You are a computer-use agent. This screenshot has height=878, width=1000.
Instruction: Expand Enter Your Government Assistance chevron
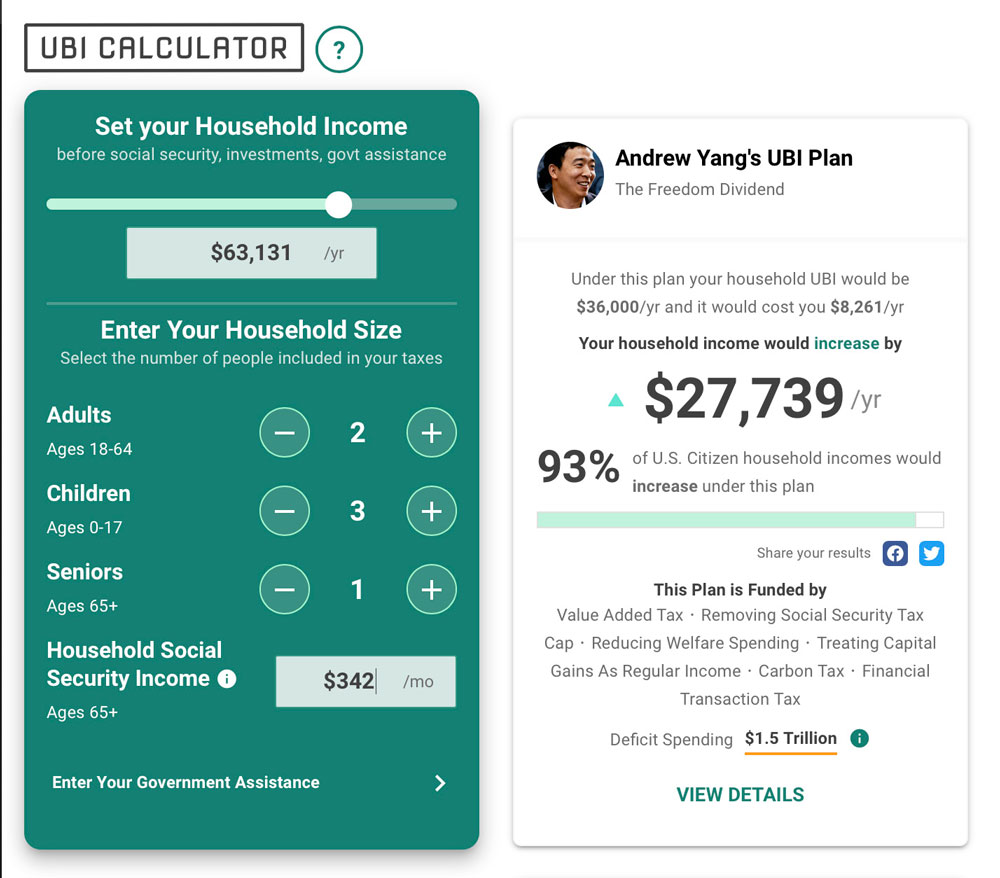coord(440,783)
